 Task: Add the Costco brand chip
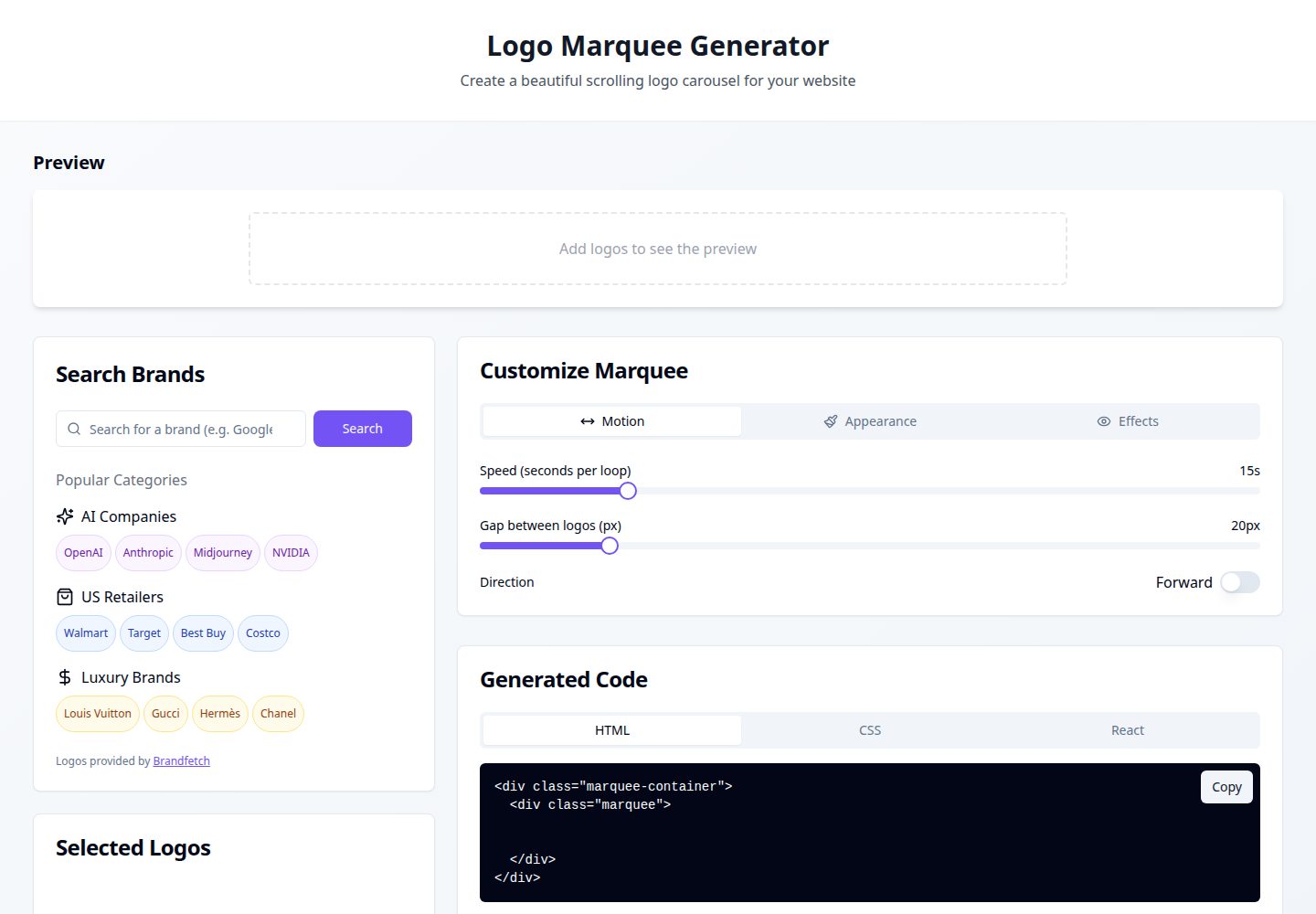tap(263, 633)
